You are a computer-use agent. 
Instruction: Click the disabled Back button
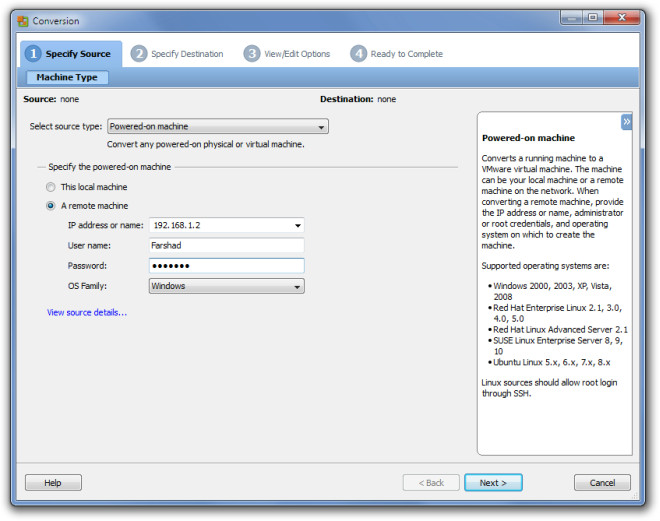tap(431, 482)
